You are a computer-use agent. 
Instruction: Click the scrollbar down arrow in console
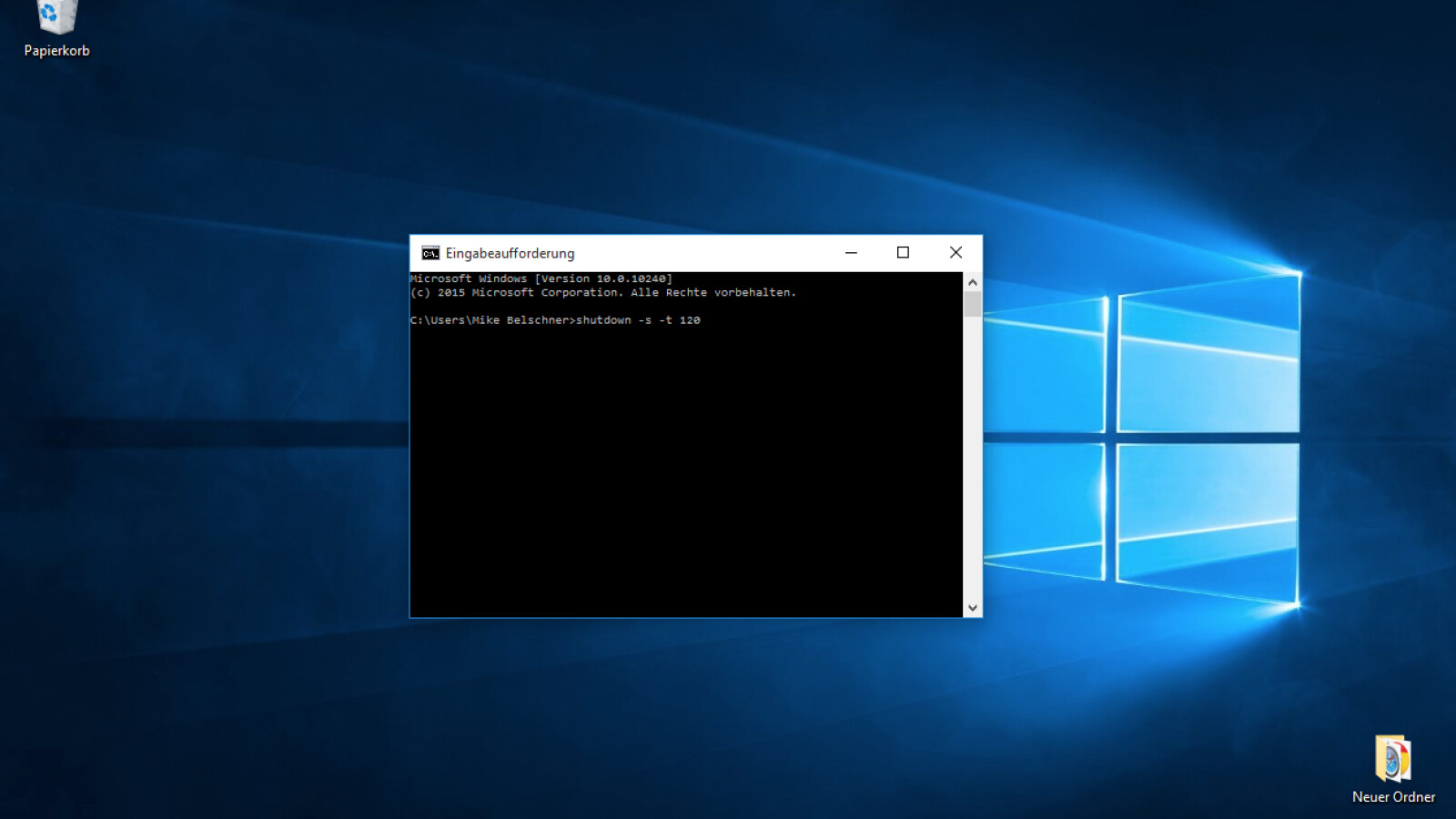click(x=973, y=608)
